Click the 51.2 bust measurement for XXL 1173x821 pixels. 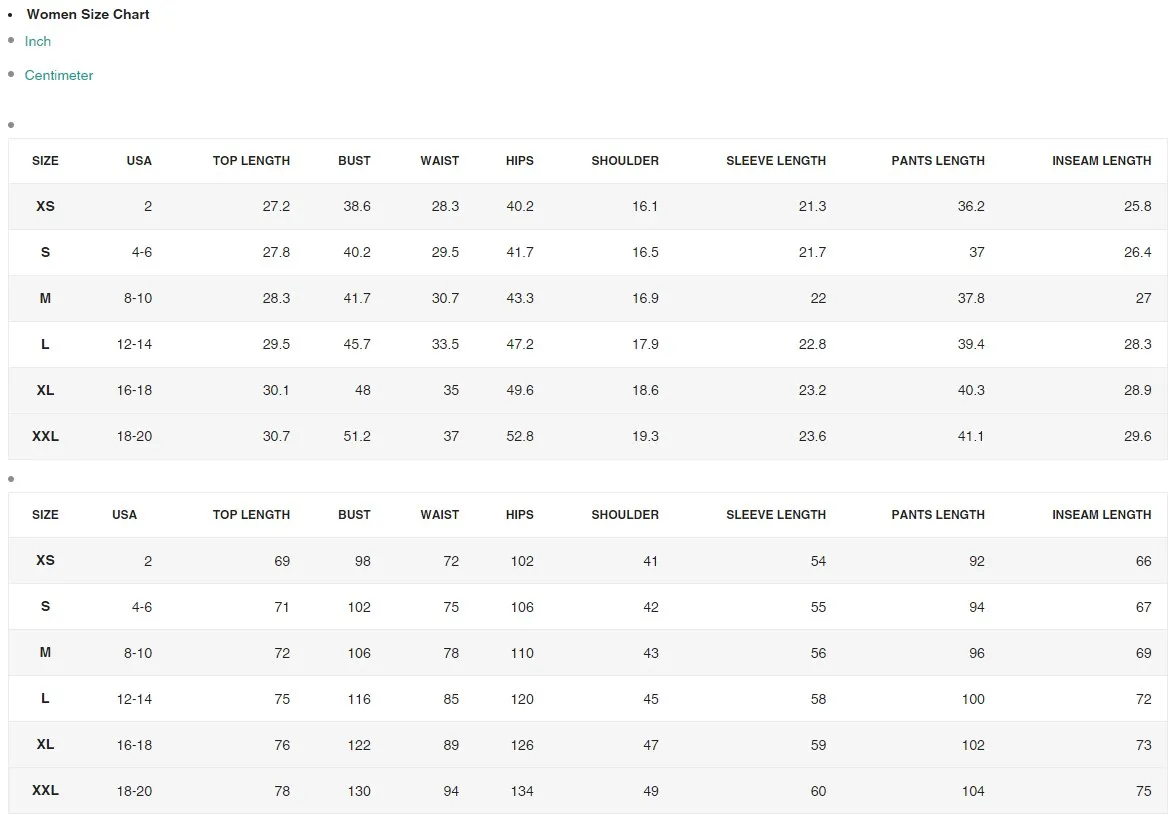(356, 436)
